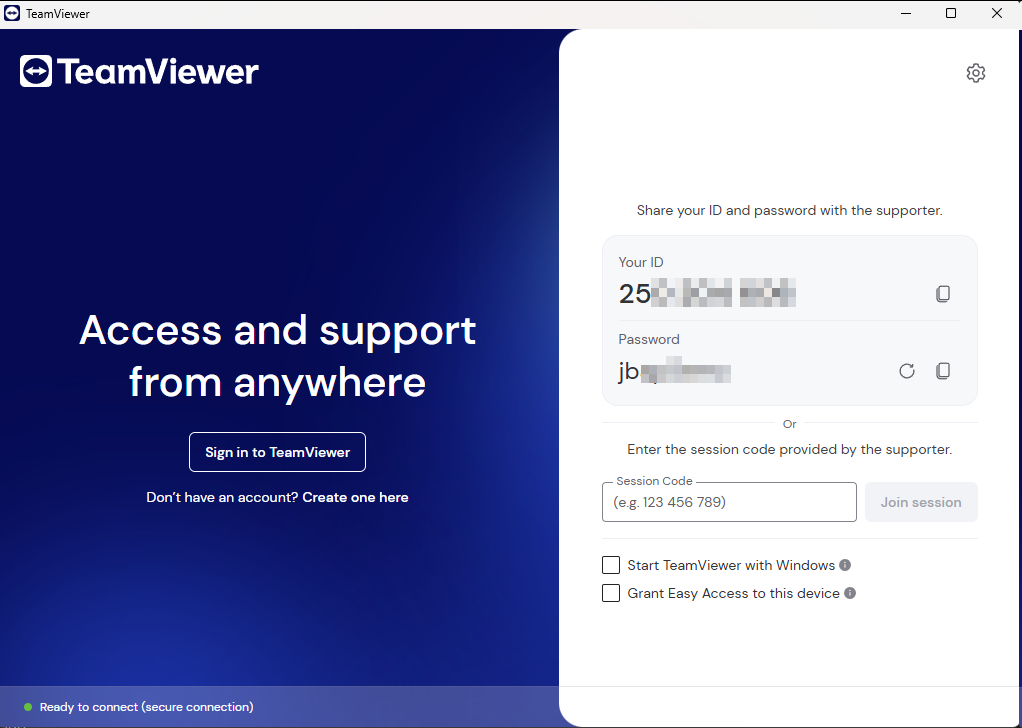Maximize the TeamViewer window
The height and width of the screenshot is (728, 1022).
(x=951, y=14)
